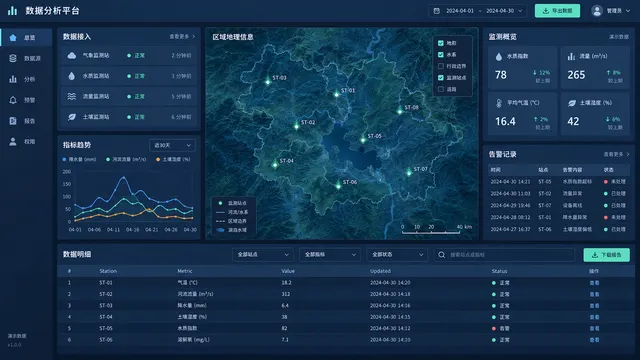This screenshot has width=640, height=360.
Task: Select the ST-01 station marker on map
Action: click(x=336, y=94)
